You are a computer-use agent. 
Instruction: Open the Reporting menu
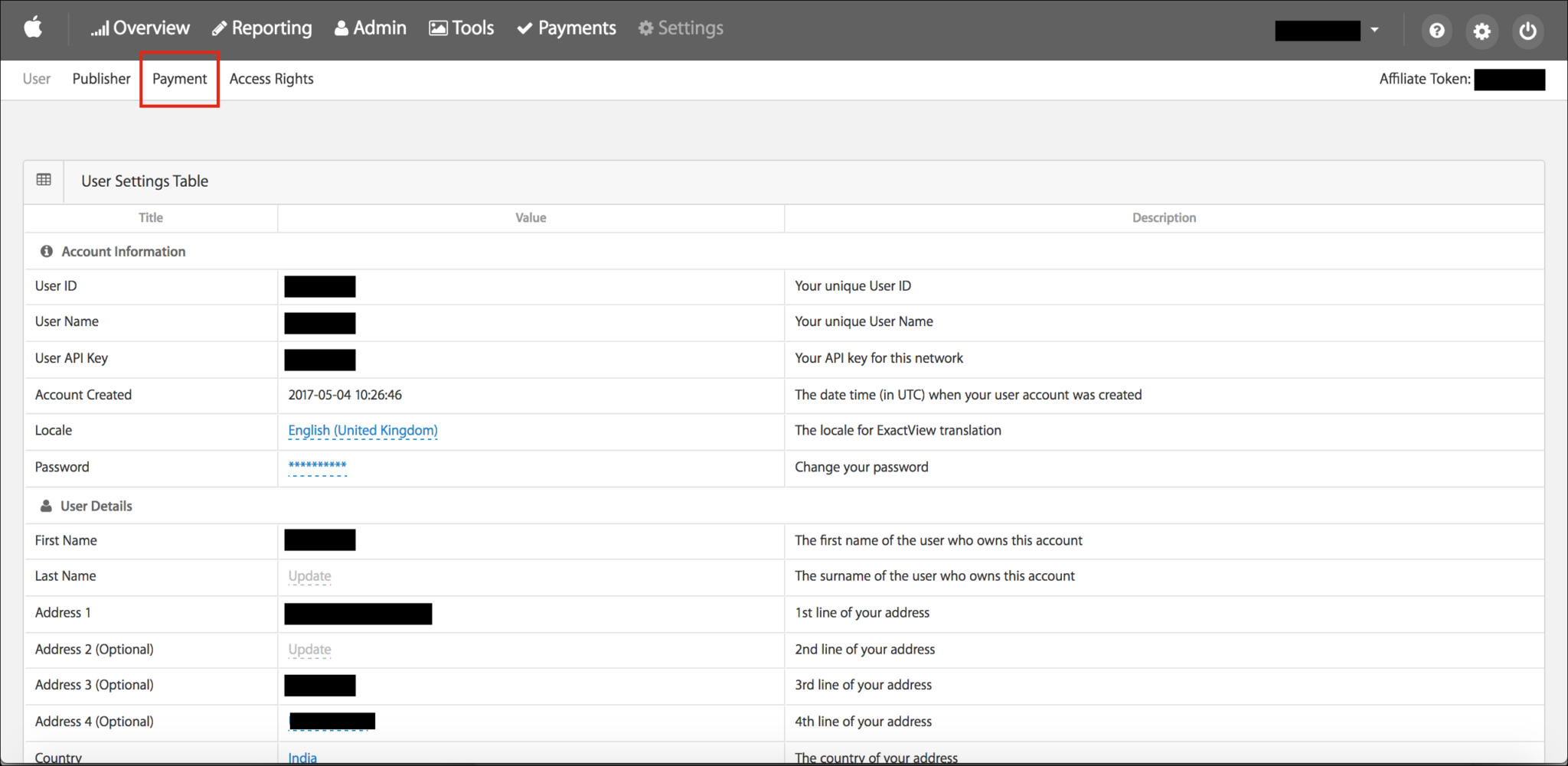262,28
